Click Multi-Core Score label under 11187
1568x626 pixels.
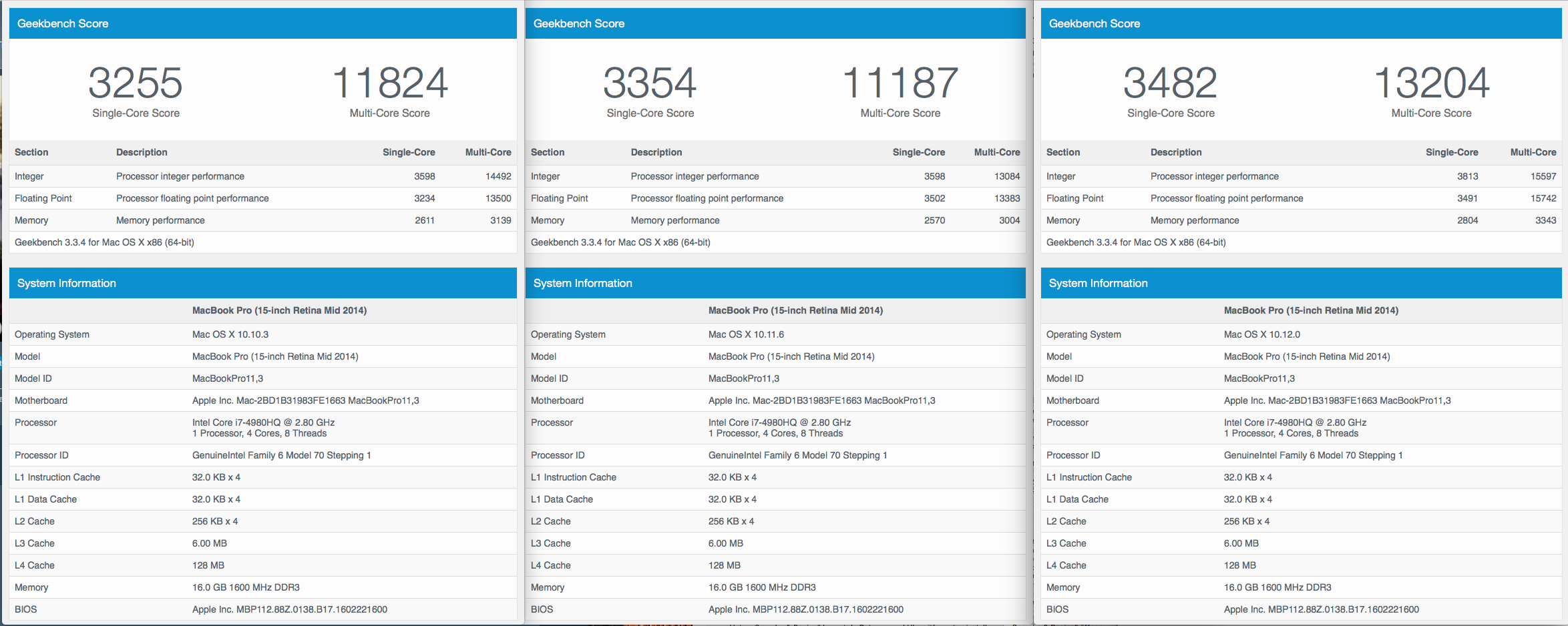900,113
